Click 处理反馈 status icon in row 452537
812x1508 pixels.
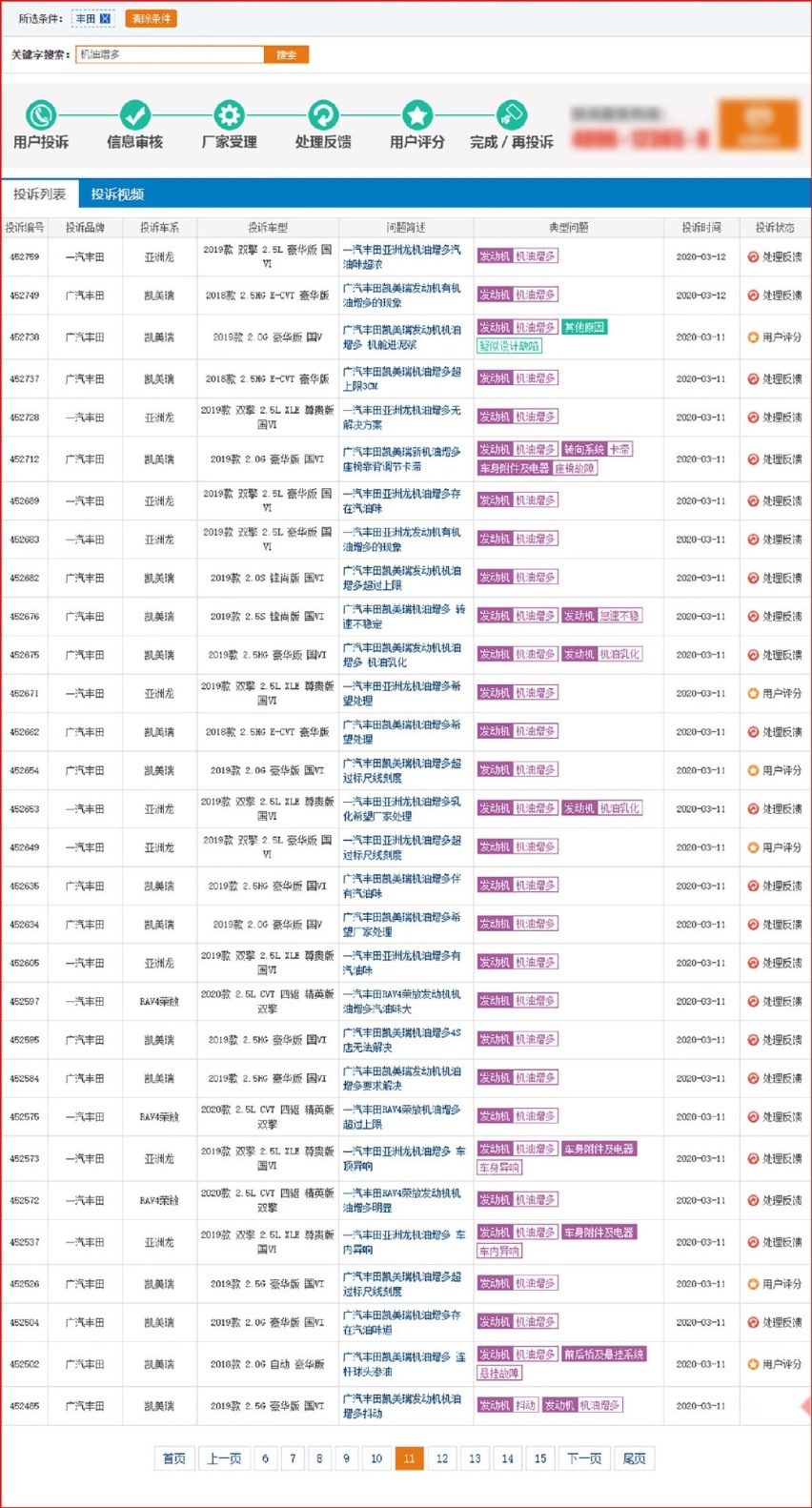pyautogui.click(x=753, y=1242)
